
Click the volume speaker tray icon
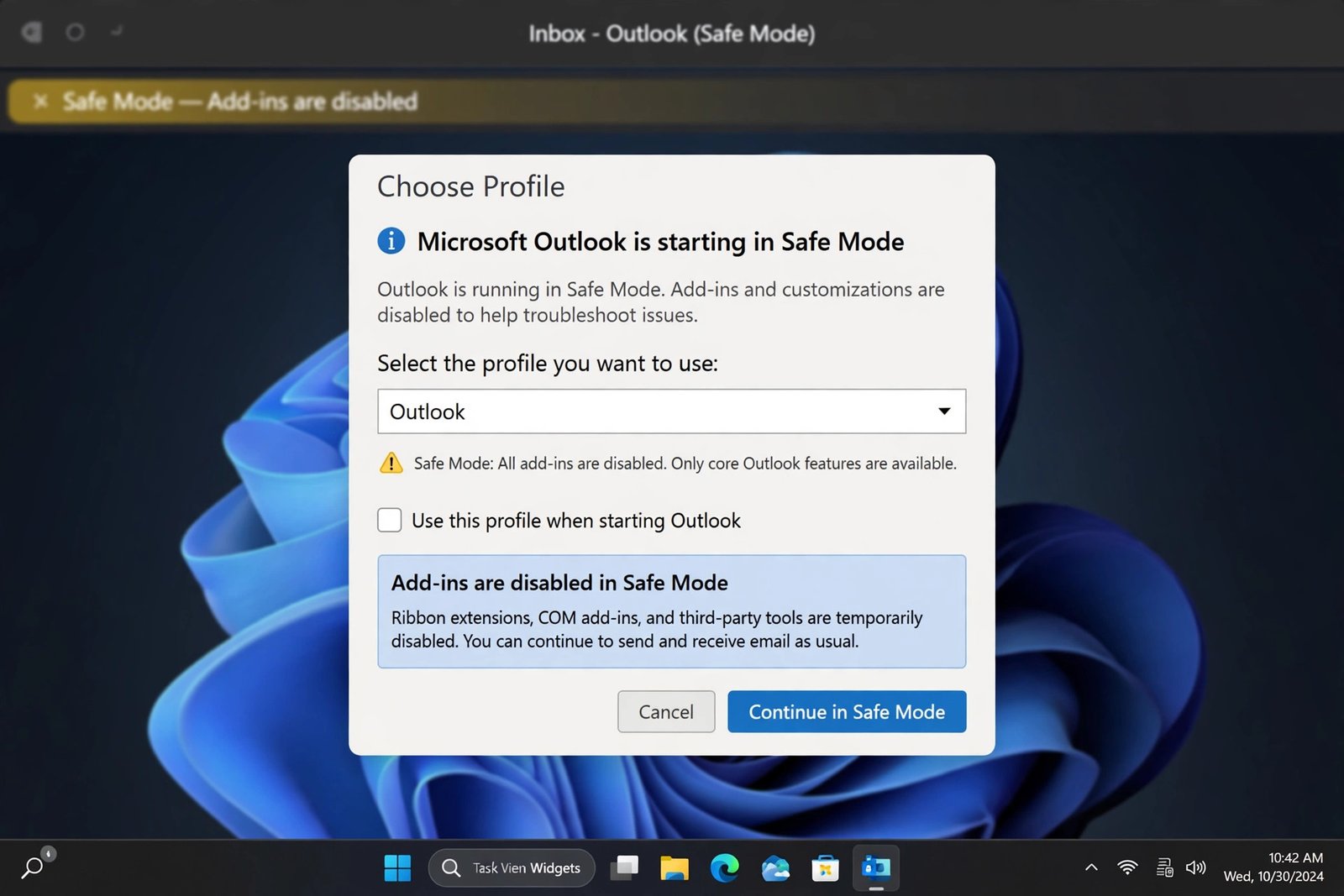point(1195,867)
